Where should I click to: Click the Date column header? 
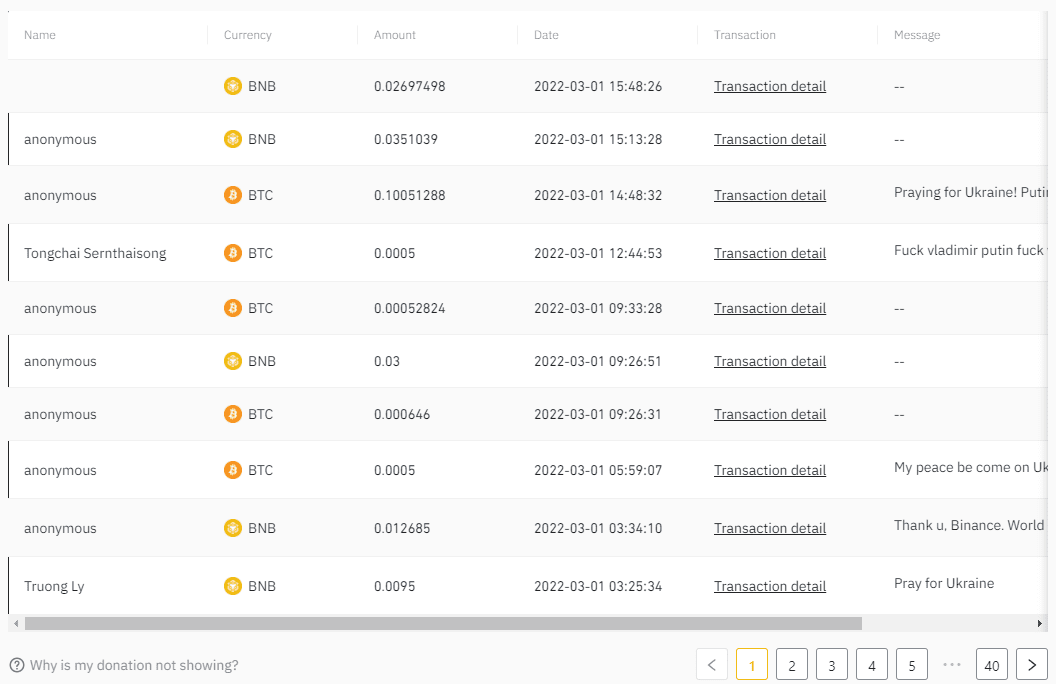(x=546, y=35)
